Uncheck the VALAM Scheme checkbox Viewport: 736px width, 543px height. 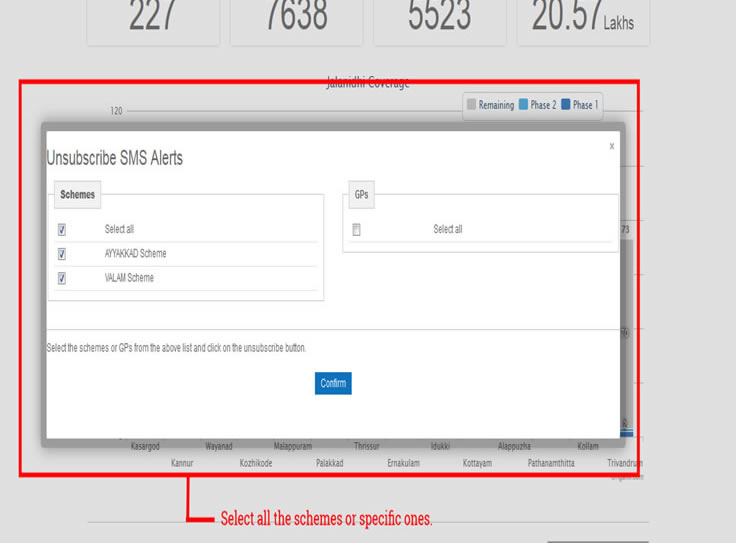pos(62,278)
